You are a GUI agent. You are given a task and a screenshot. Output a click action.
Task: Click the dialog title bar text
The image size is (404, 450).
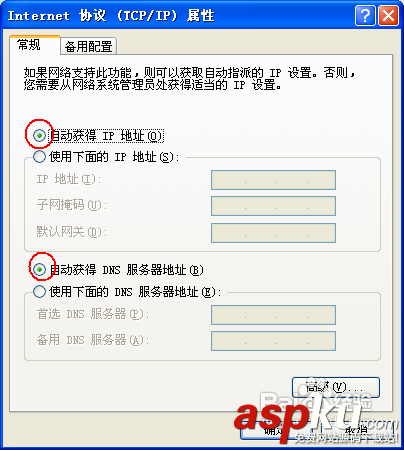point(111,16)
